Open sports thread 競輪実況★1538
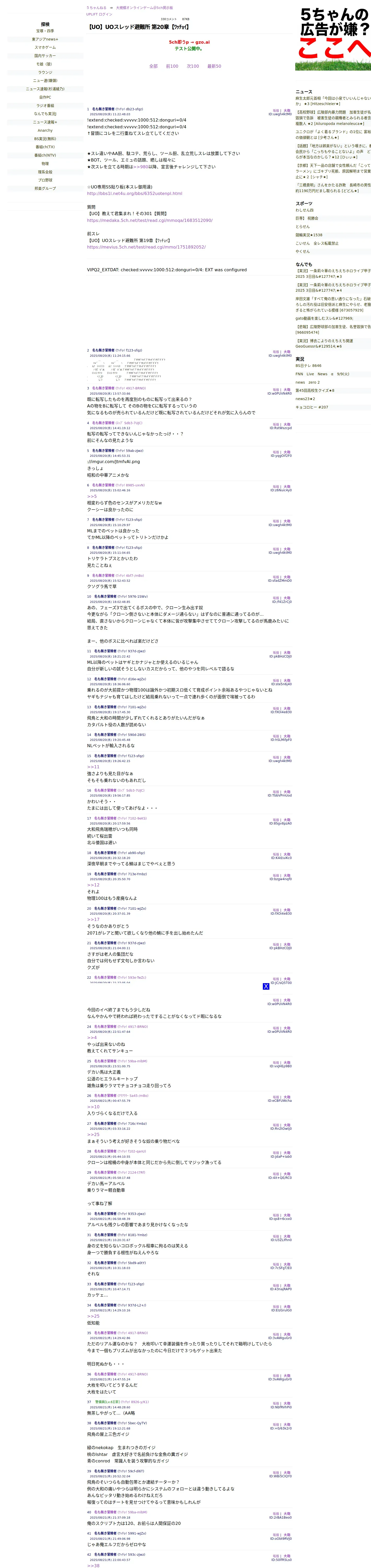The height and width of the screenshot is (1568, 371). (309, 235)
